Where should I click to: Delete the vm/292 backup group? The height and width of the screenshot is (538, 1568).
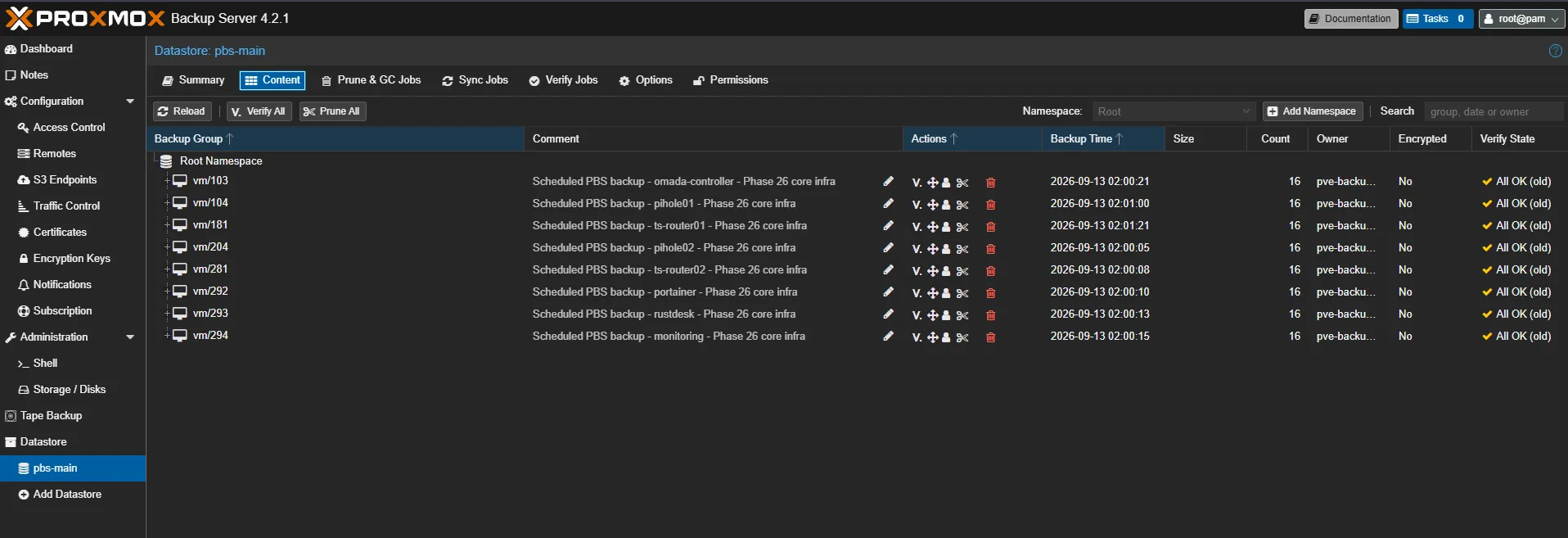(x=990, y=292)
